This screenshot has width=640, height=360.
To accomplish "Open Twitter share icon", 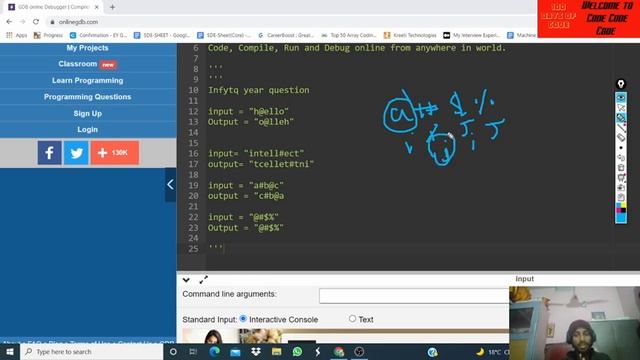I will (76, 153).
